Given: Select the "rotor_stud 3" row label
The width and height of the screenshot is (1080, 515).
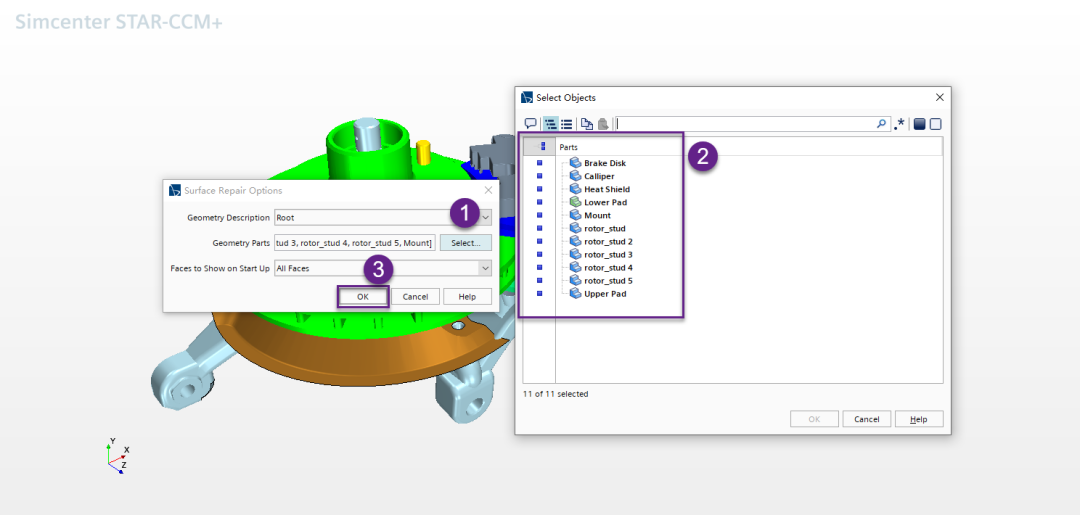Looking at the screenshot, I should pyautogui.click(x=608, y=255).
